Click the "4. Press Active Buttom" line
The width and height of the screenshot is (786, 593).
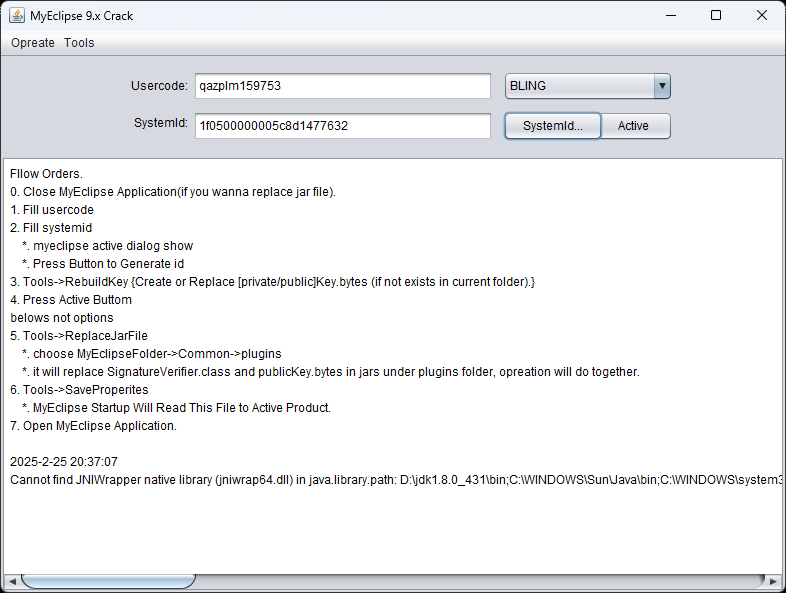click(x=71, y=300)
